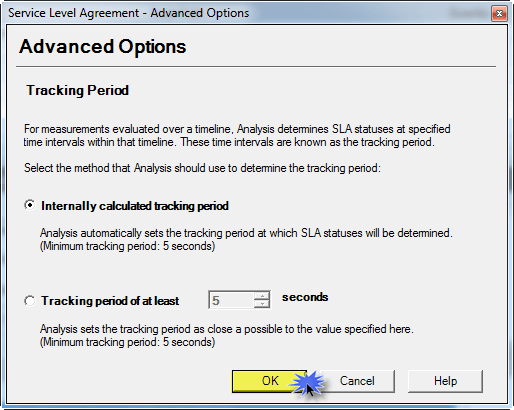Click the bottom 'Minimum tracking period: 5 seconds' note
This screenshot has height=410, width=514.
tap(127, 342)
